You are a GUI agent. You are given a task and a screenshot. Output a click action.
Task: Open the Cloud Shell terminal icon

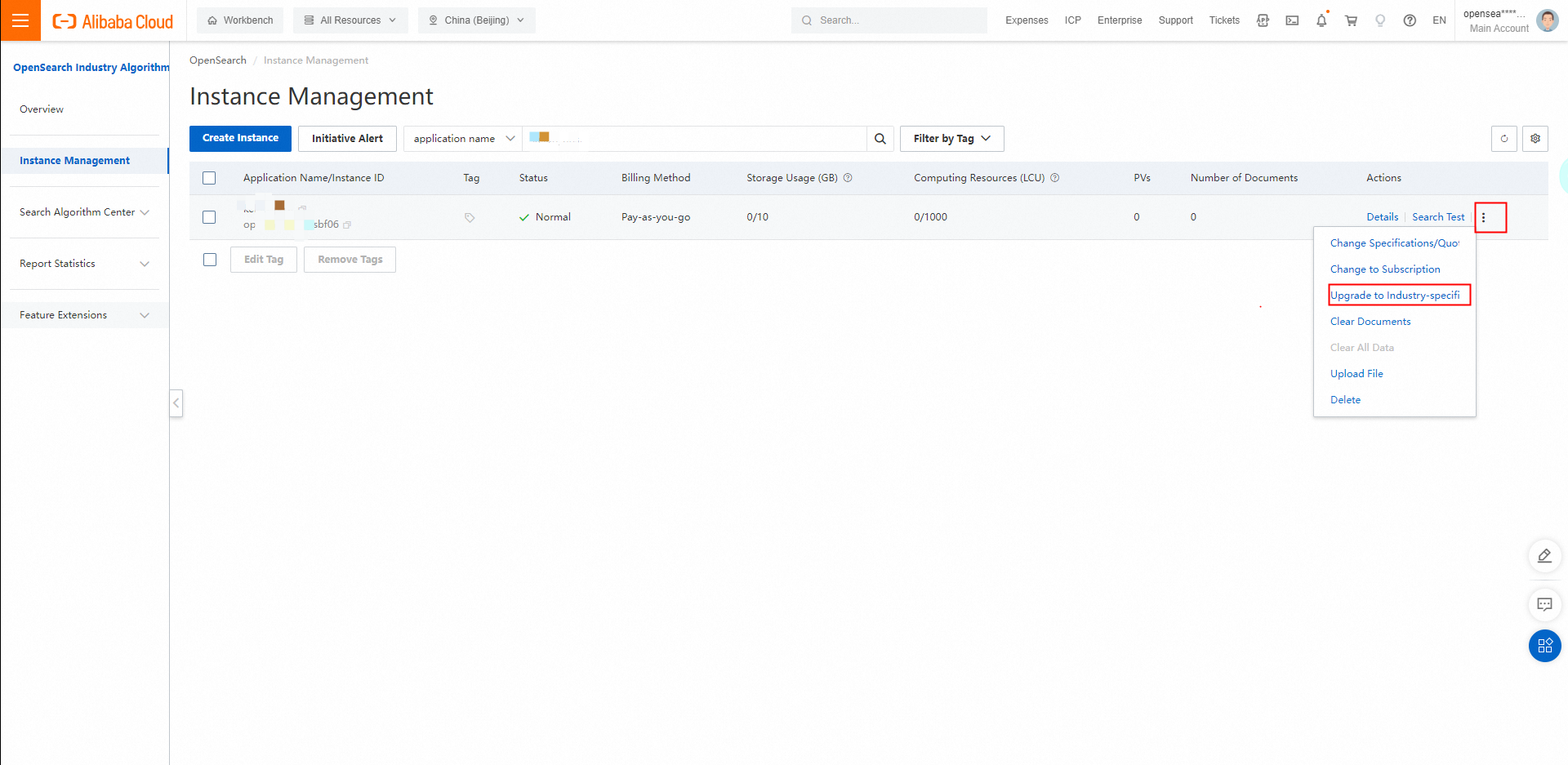(1292, 20)
